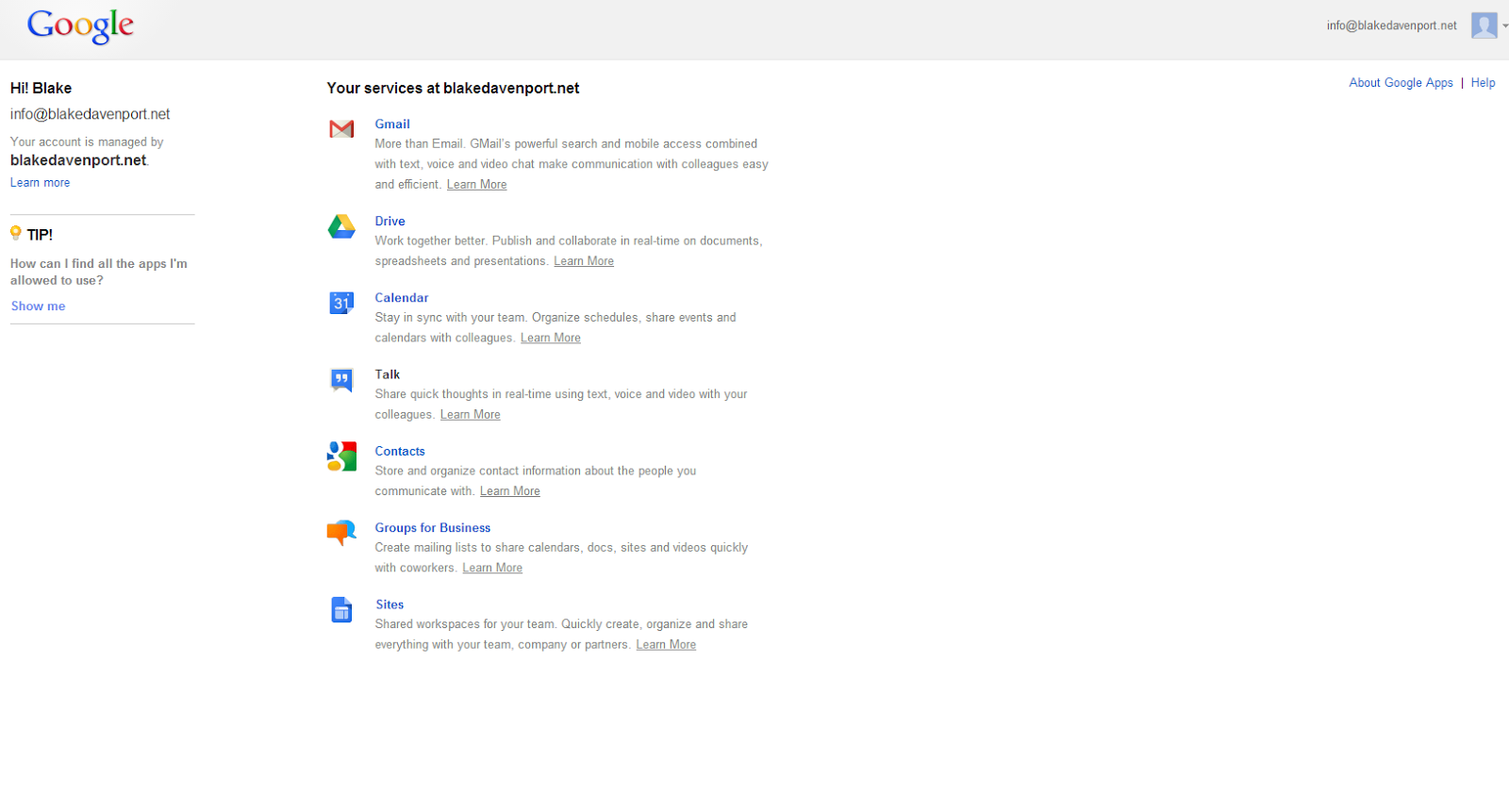This screenshot has height=812, width=1509.
Task: Click the bold blakedavenport.net domain text
Action: [78, 160]
